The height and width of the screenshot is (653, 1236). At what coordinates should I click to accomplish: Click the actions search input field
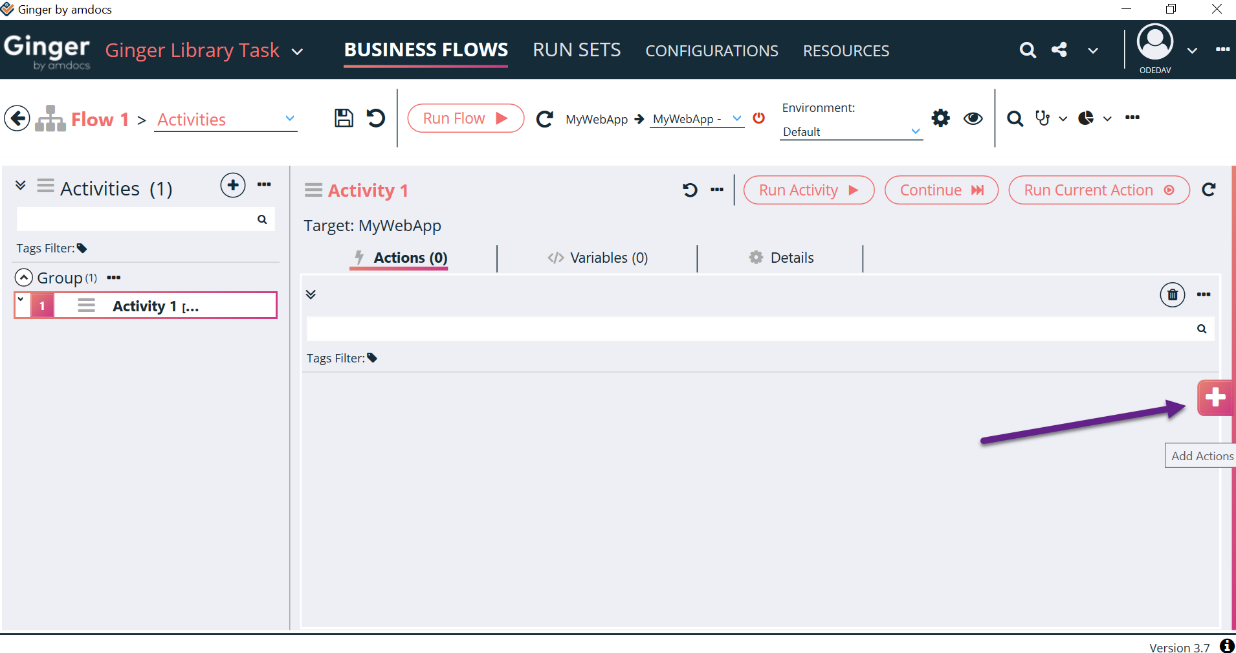click(x=760, y=329)
